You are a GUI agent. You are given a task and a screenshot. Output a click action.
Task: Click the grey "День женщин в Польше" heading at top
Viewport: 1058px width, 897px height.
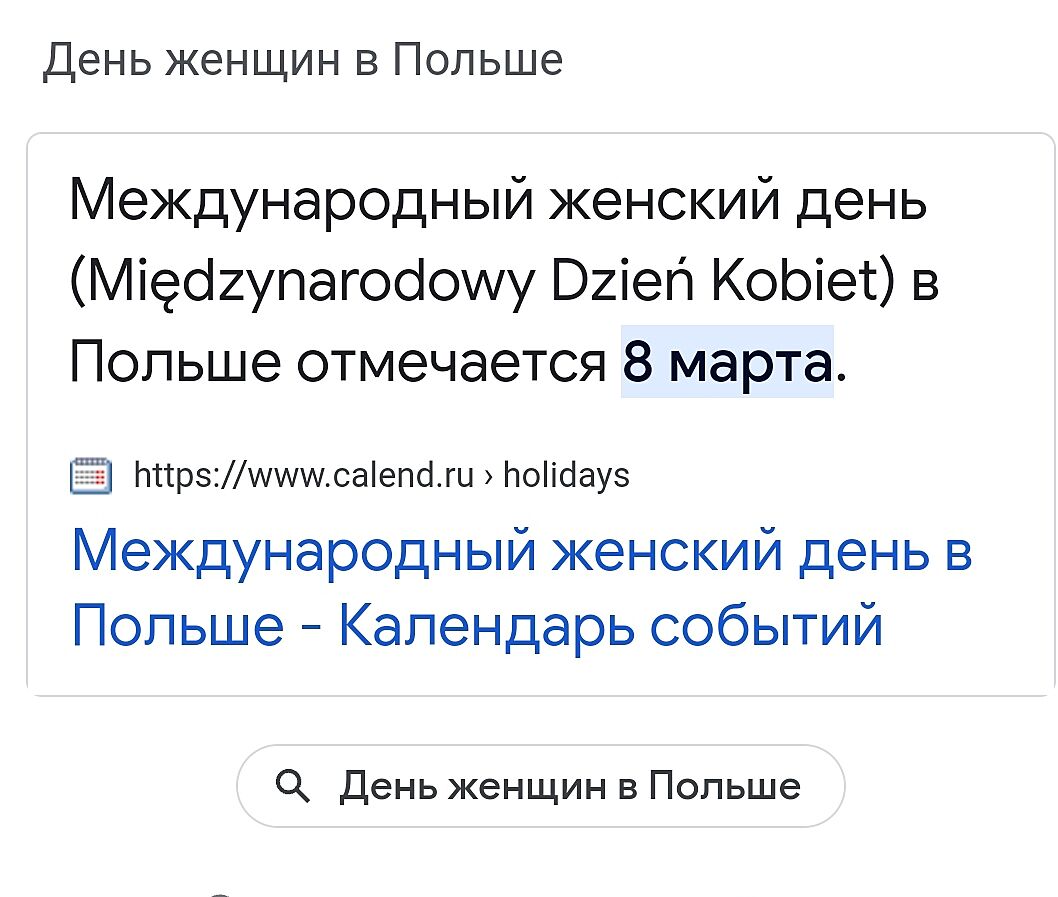click(302, 61)
